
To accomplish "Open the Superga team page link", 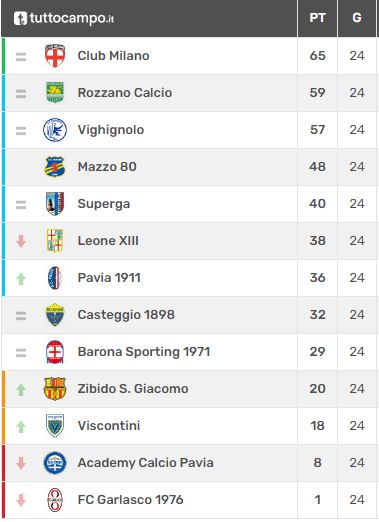I will click(x=104, y=204).
